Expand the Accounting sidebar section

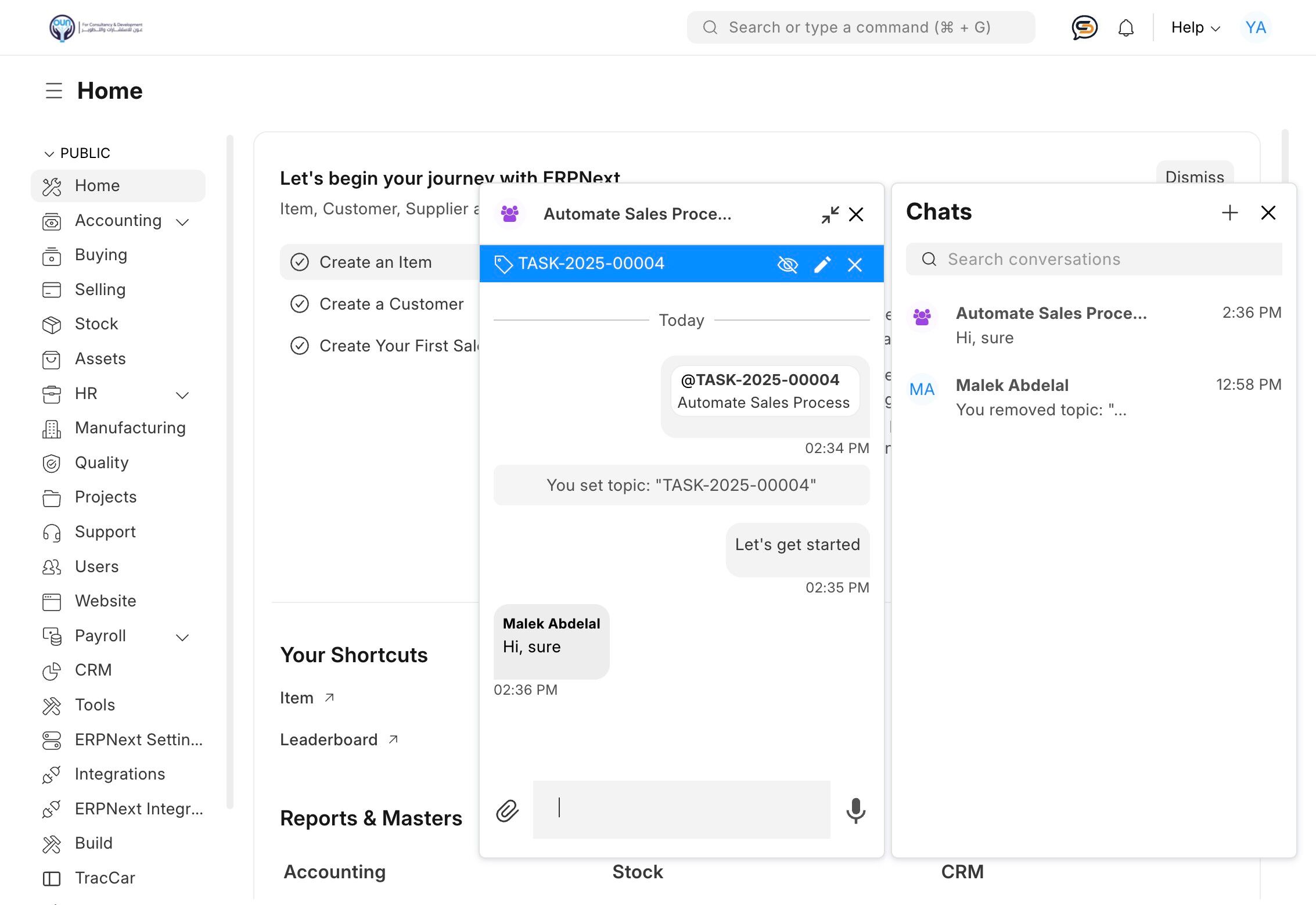coord(182,222)
